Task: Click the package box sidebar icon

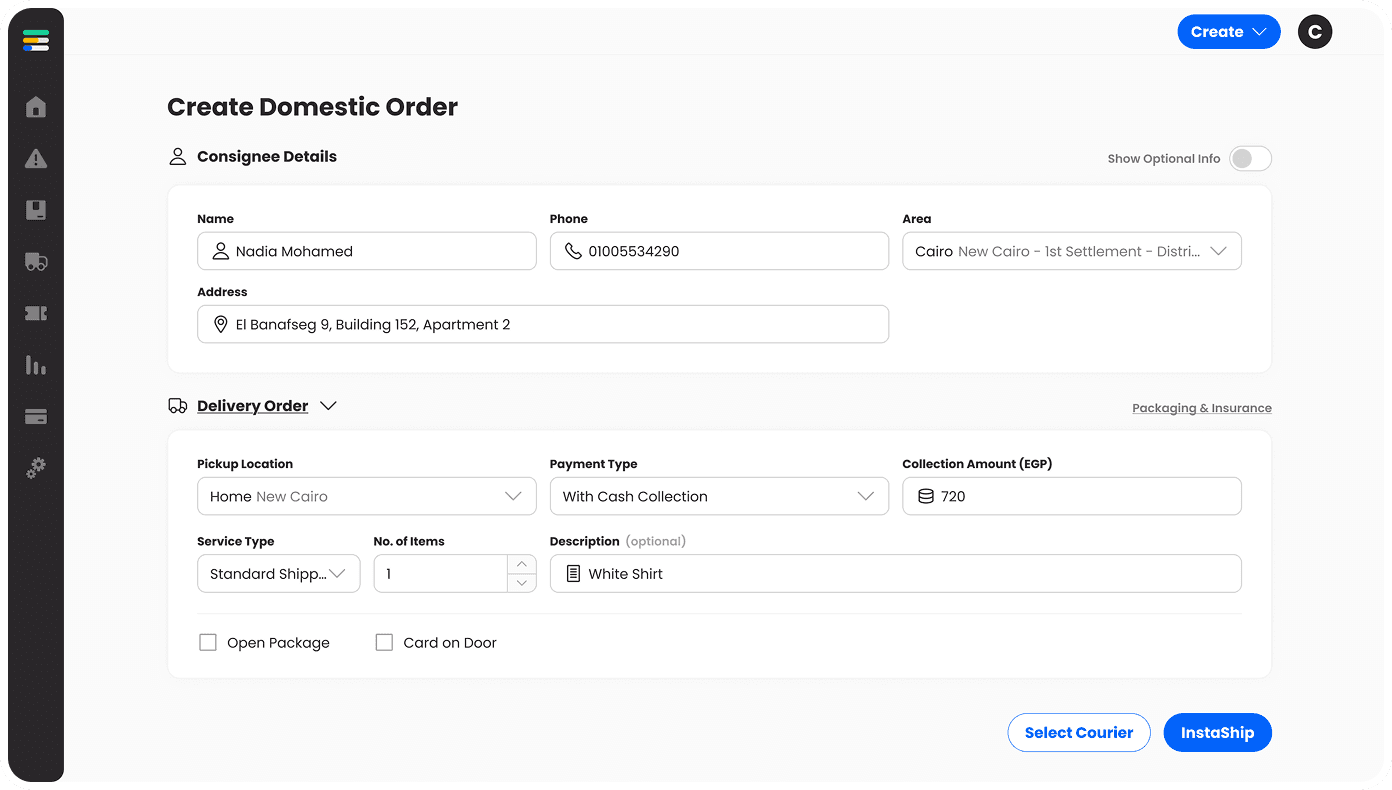Action: [36, 210]
